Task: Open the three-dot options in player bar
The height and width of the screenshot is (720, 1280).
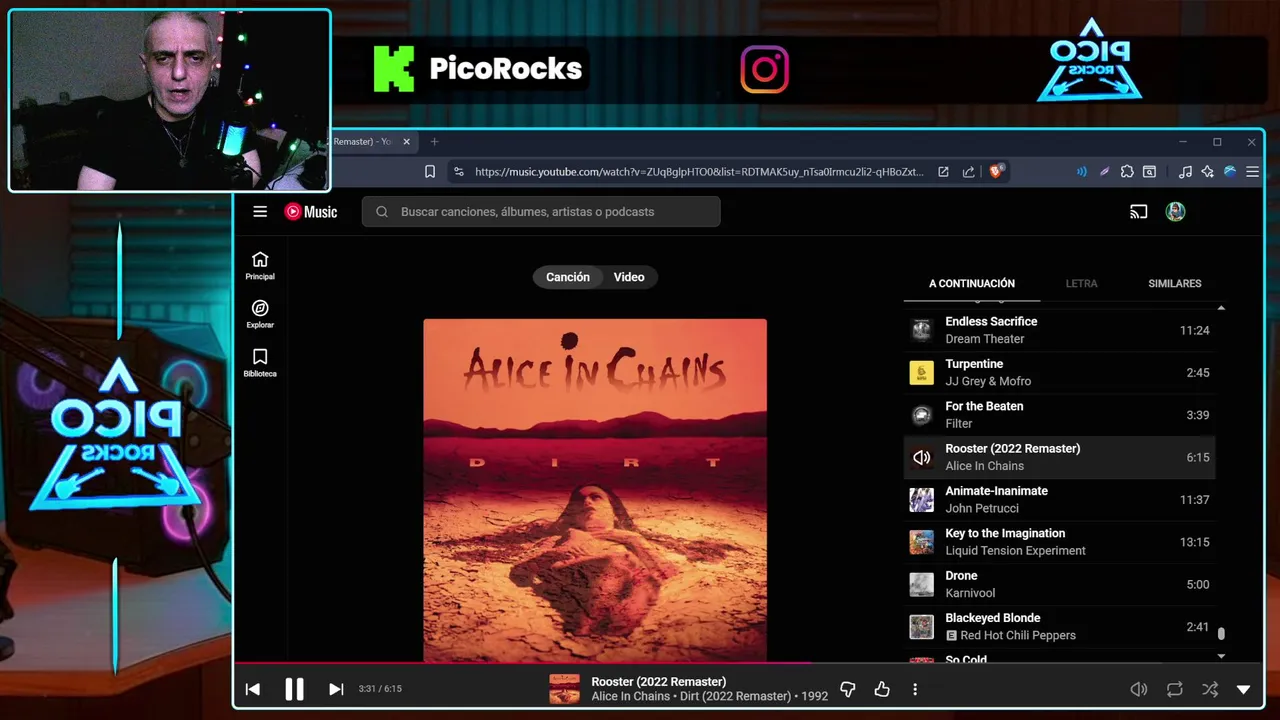Action: [x=915, y=689]
